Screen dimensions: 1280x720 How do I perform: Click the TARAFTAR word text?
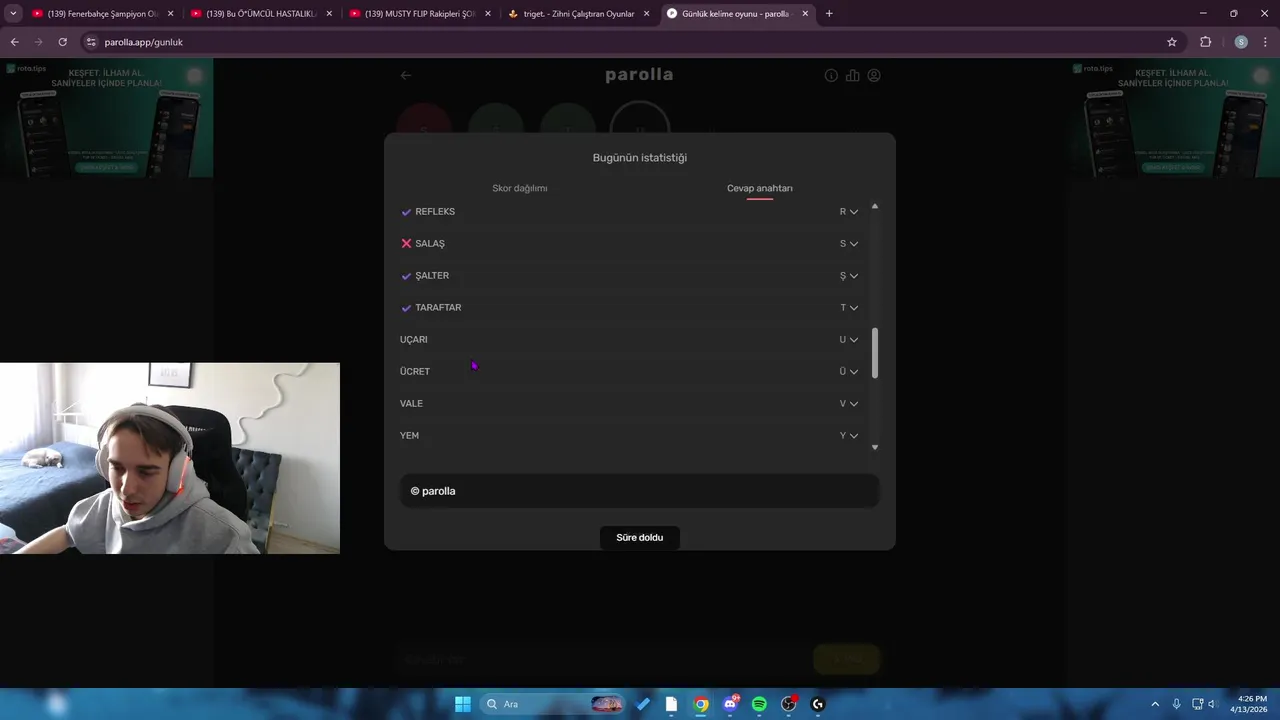[438, 308]
